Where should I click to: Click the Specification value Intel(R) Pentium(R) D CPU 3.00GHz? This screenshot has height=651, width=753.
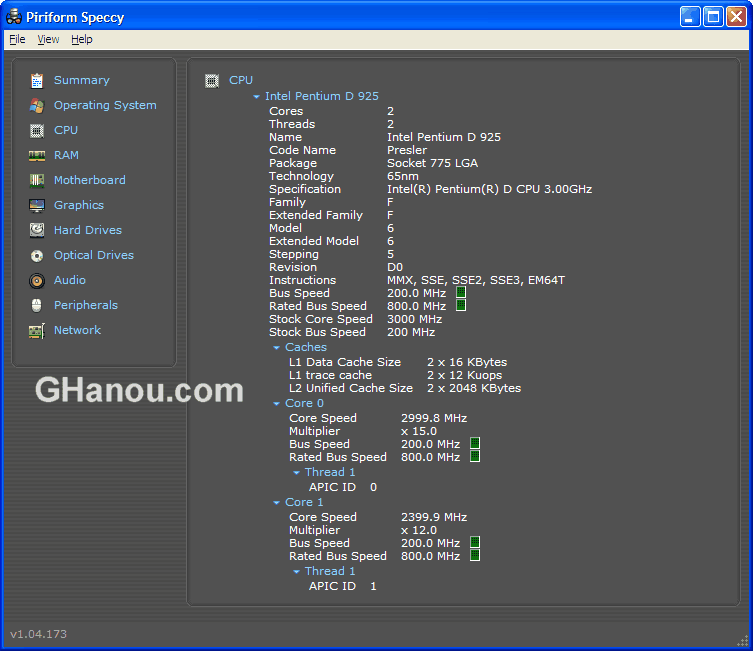pos(489,189)
